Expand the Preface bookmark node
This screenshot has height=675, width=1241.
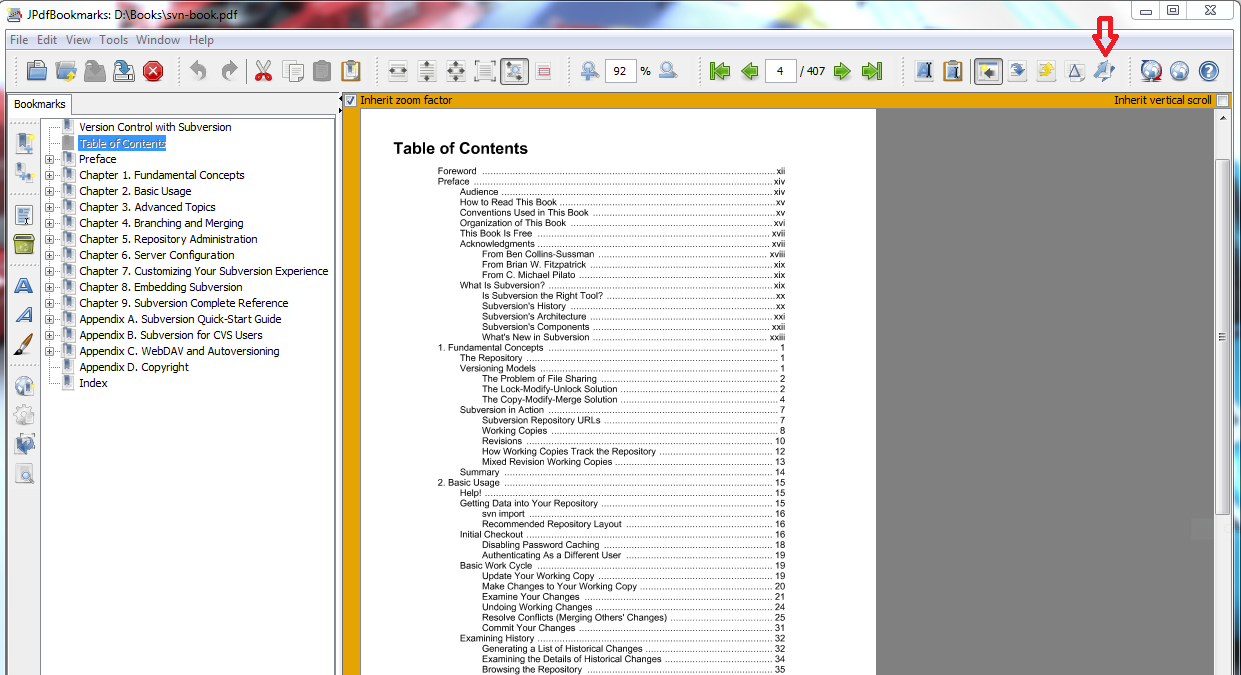(x=50, y=159)
